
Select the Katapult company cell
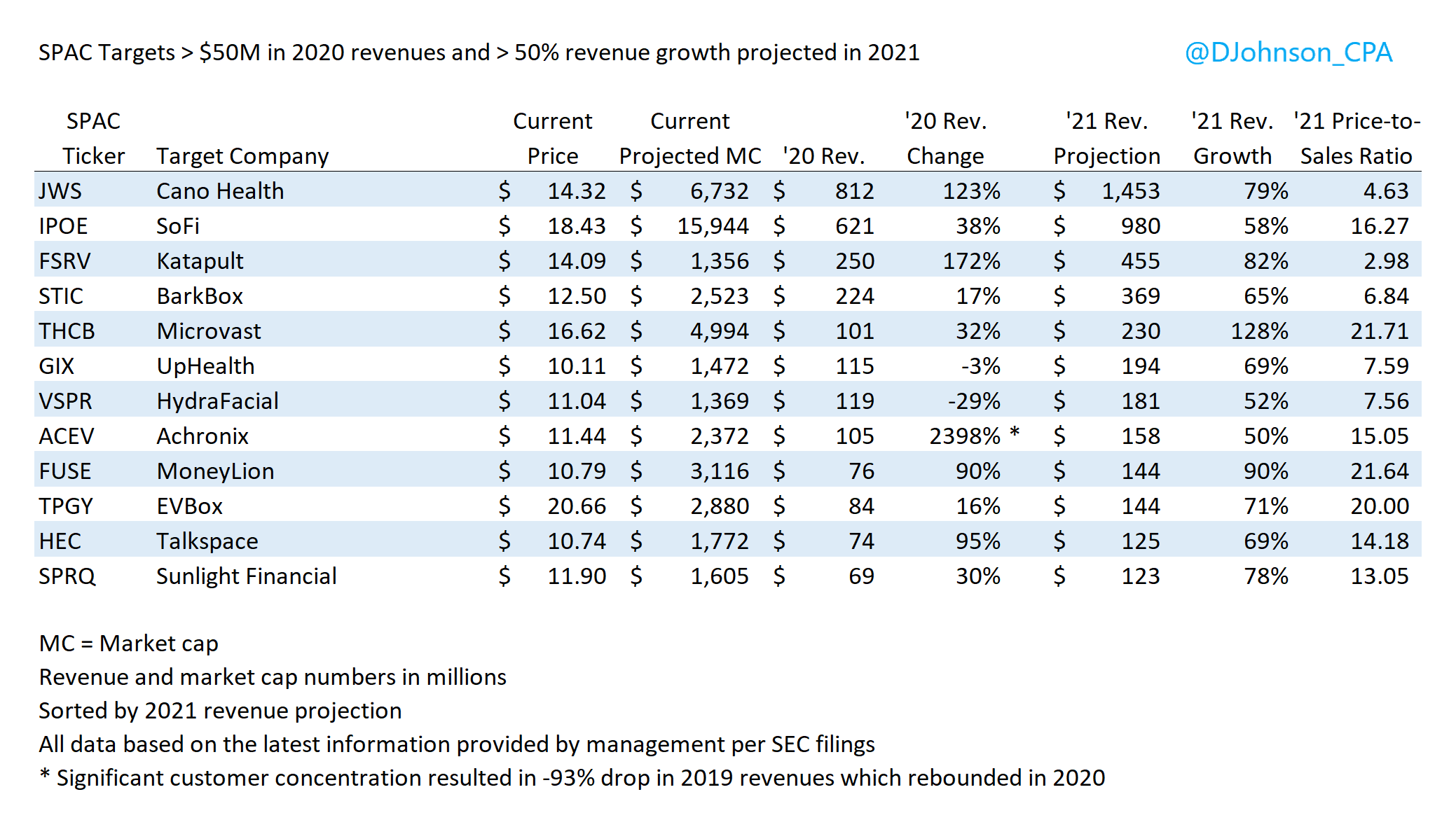click(x=200, y=261)
